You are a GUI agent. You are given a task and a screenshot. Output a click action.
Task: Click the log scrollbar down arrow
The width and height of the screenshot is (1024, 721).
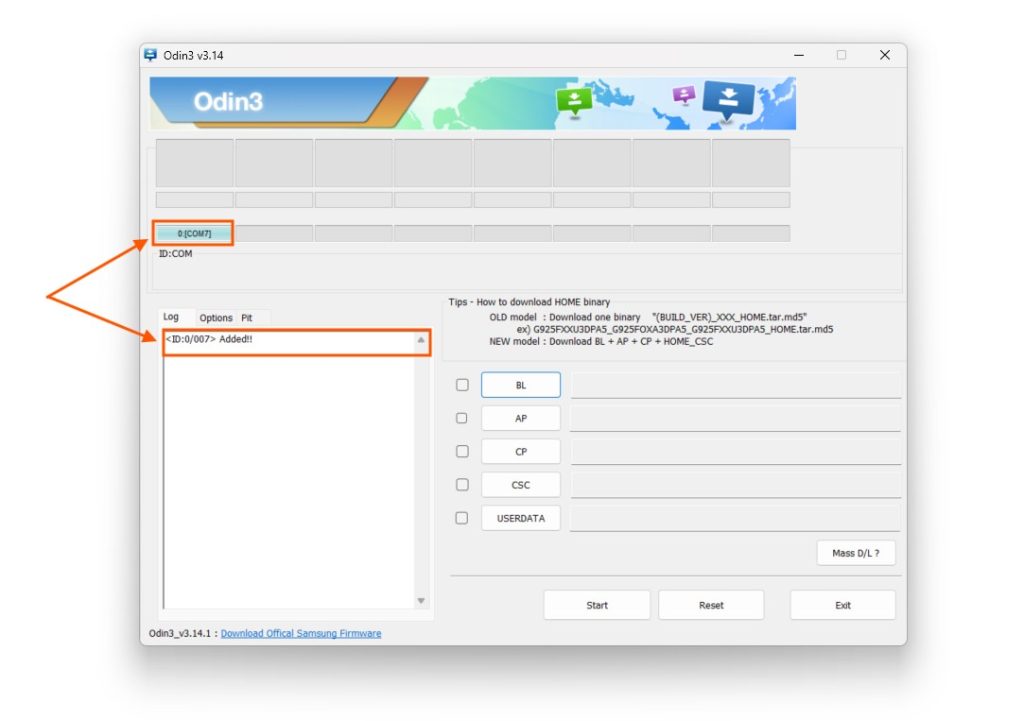(x=421, y=601)
